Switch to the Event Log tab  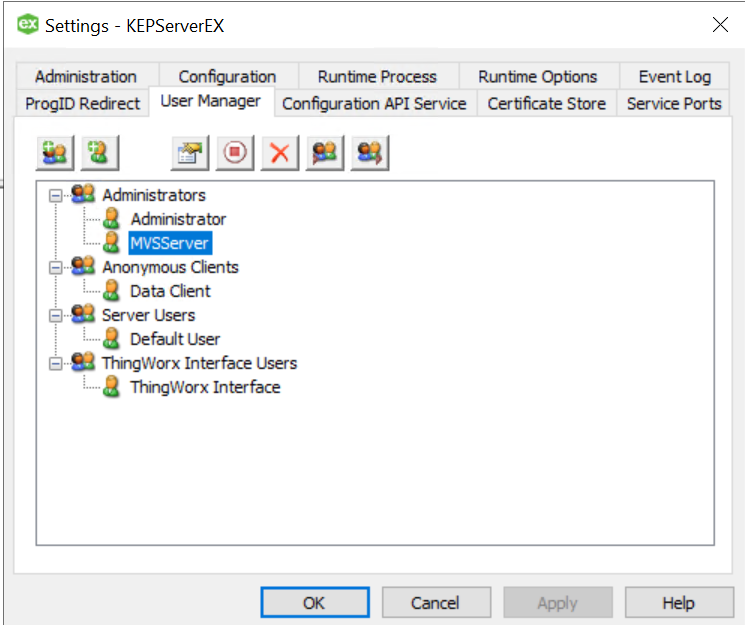tap(674, 76)
